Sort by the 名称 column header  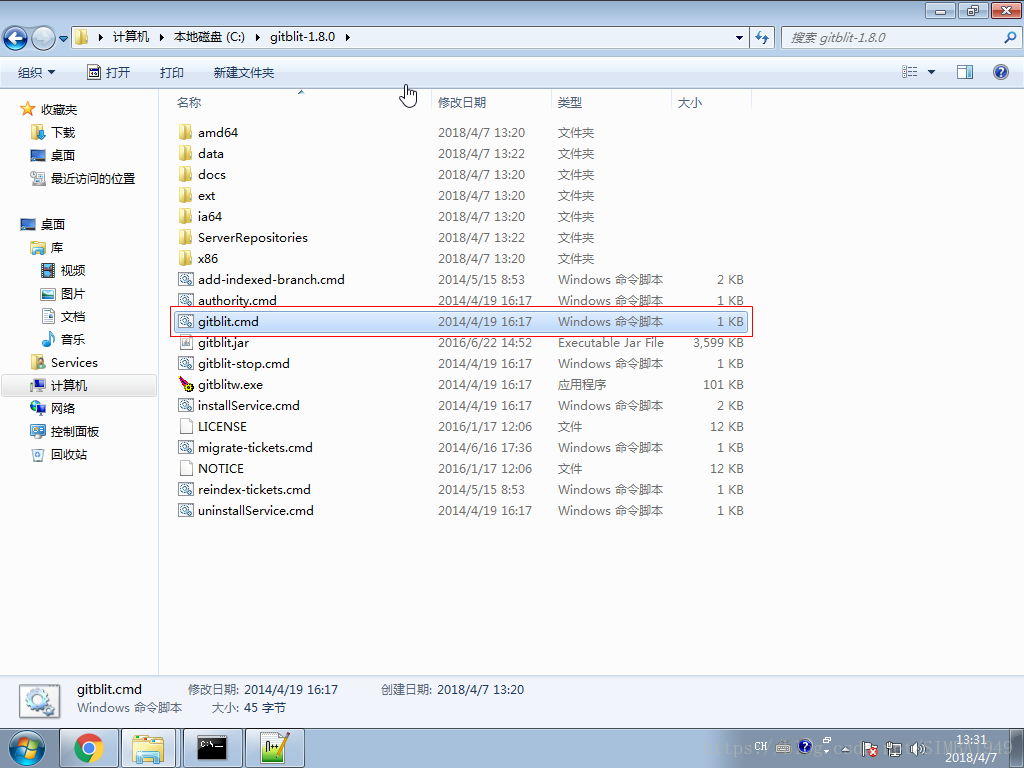(x=189, y=103)
